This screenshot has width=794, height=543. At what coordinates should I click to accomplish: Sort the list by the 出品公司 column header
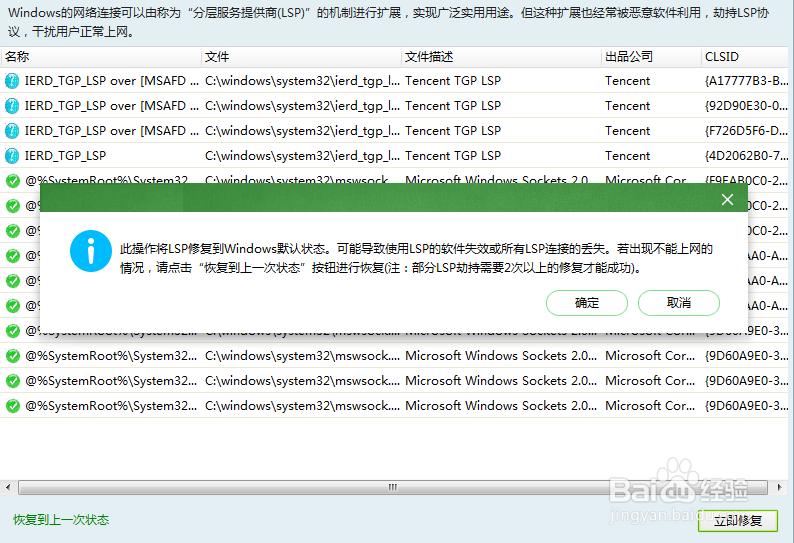point(651,57)
